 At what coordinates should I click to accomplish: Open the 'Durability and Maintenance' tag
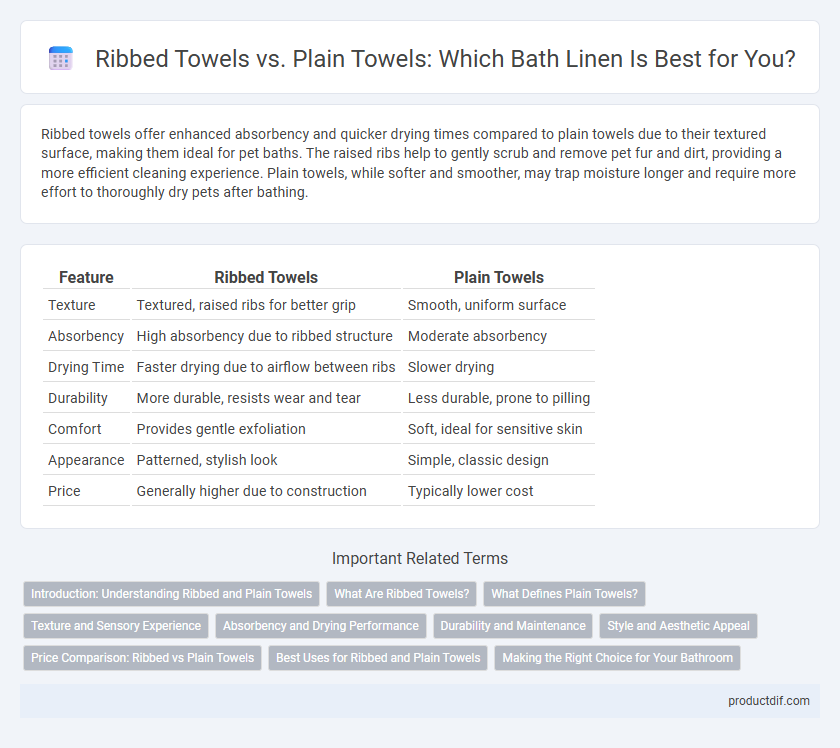[513, 626]
